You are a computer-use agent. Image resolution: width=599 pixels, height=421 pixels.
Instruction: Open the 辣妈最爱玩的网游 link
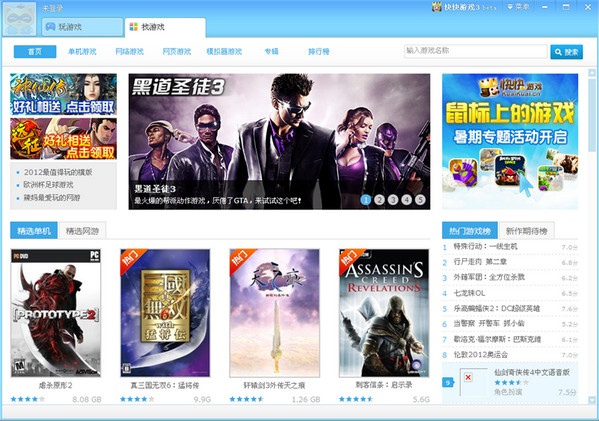pos(52,198)
